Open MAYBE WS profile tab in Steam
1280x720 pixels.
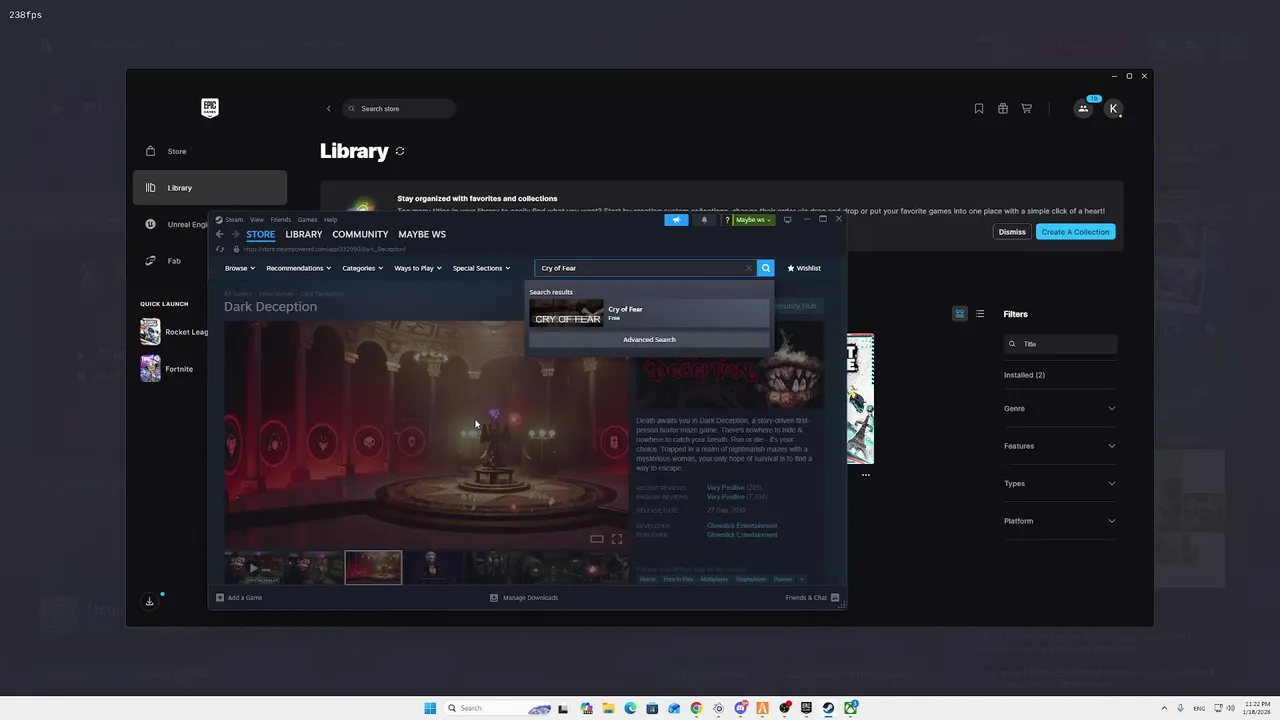click(422, 234)
